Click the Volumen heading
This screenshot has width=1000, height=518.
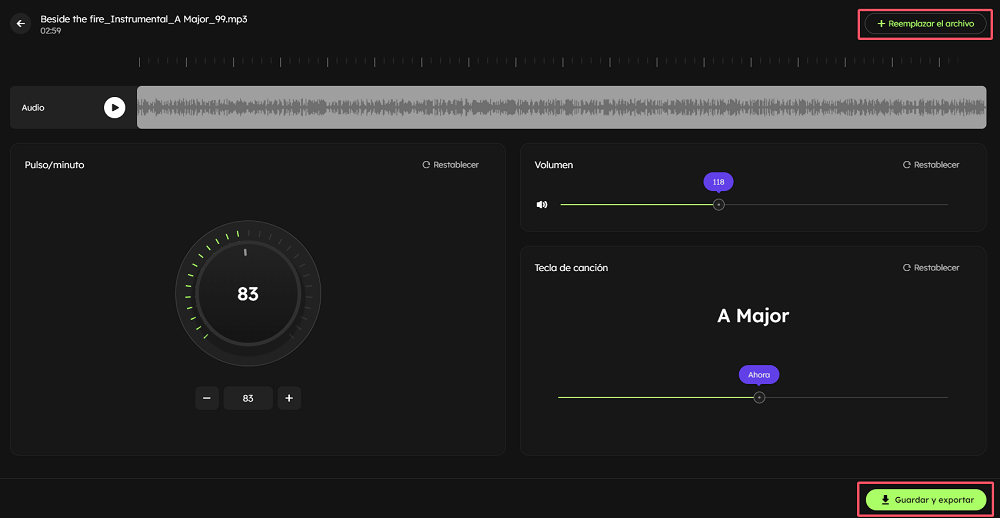tap(554, 165)
